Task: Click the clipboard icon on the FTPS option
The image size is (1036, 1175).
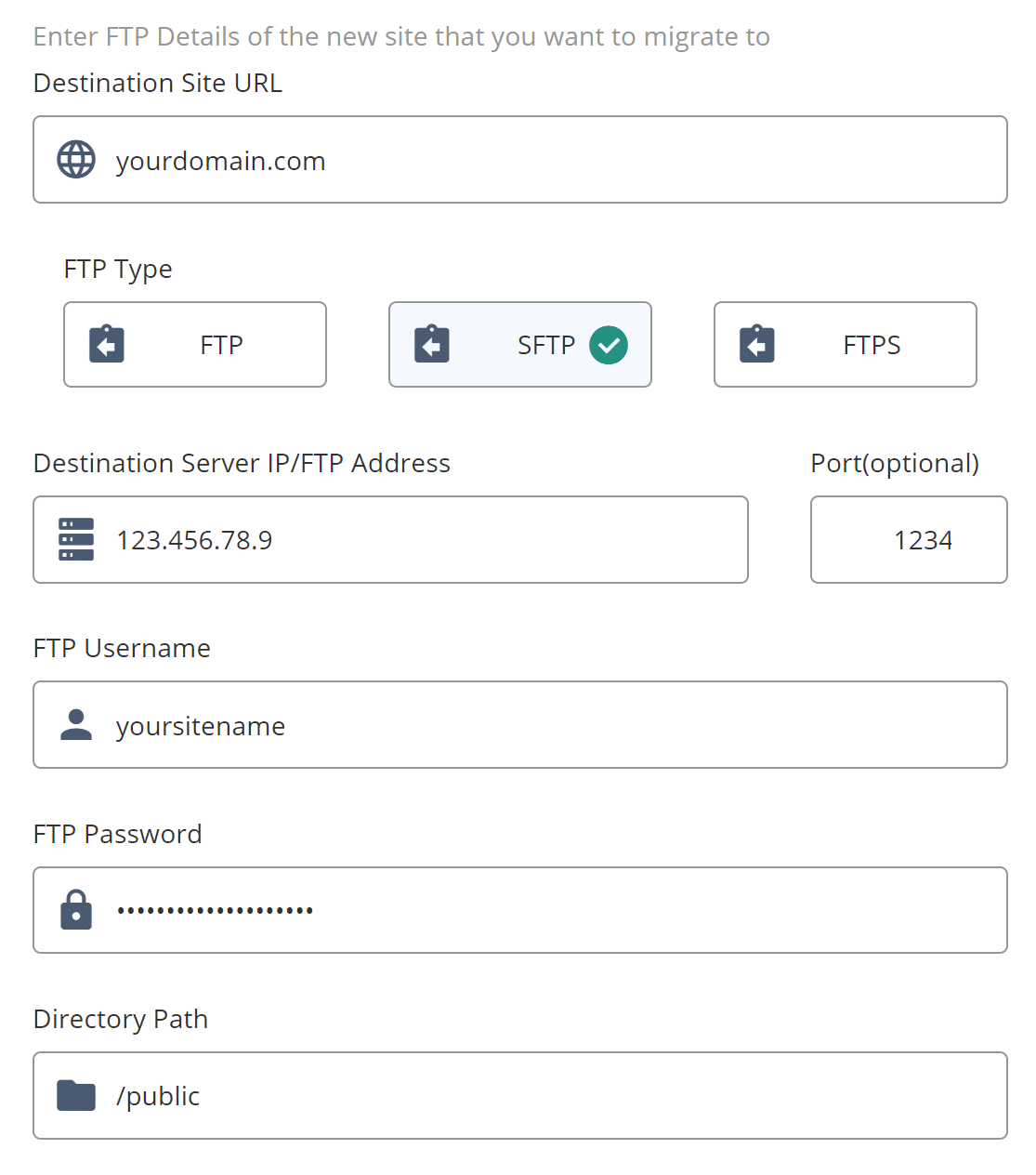Action: (x=757, y=344)
